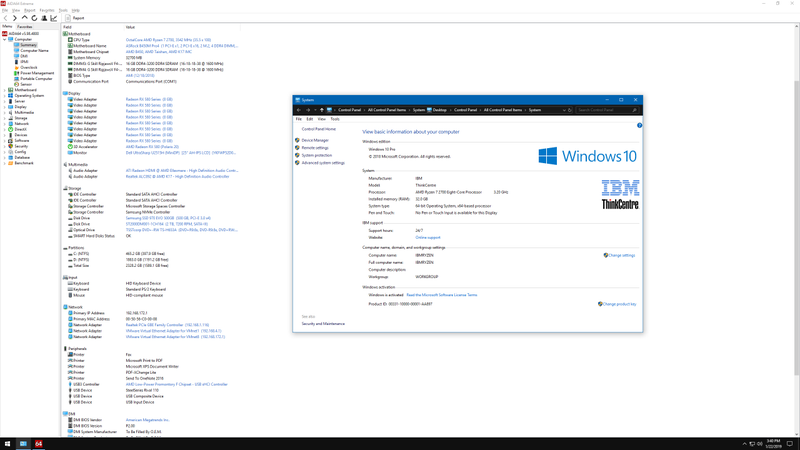Open the DirectX category in the tree
This screenshot has width=800, height=450.
click(x=20, y=129)
